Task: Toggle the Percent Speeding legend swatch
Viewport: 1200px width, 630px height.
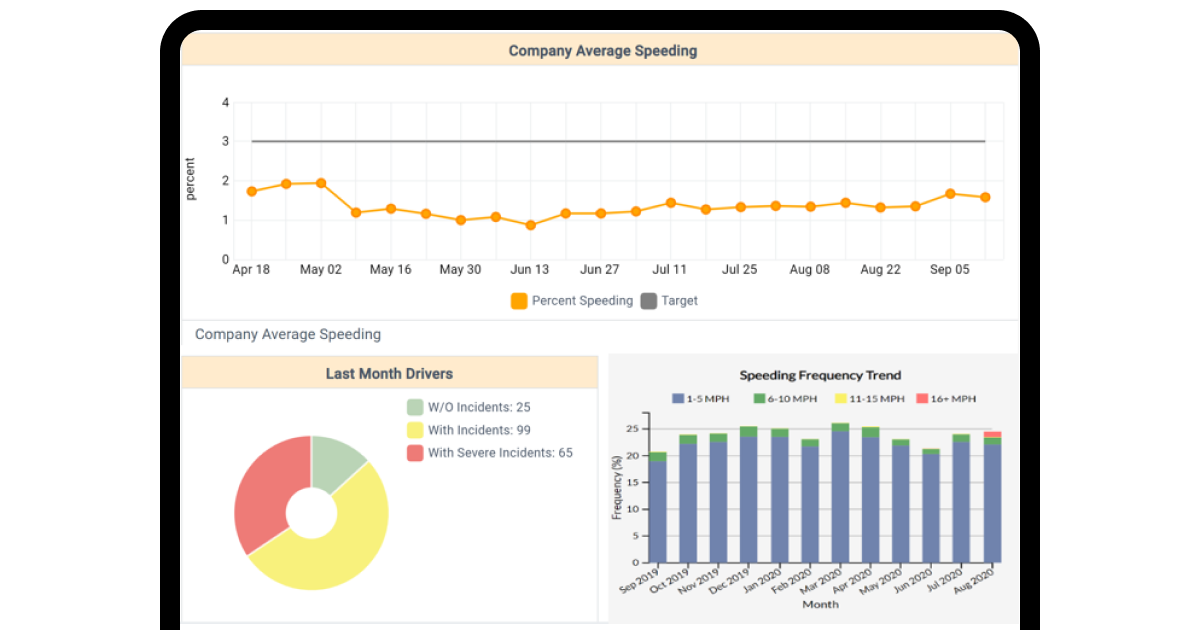Action: pos(519,301)
